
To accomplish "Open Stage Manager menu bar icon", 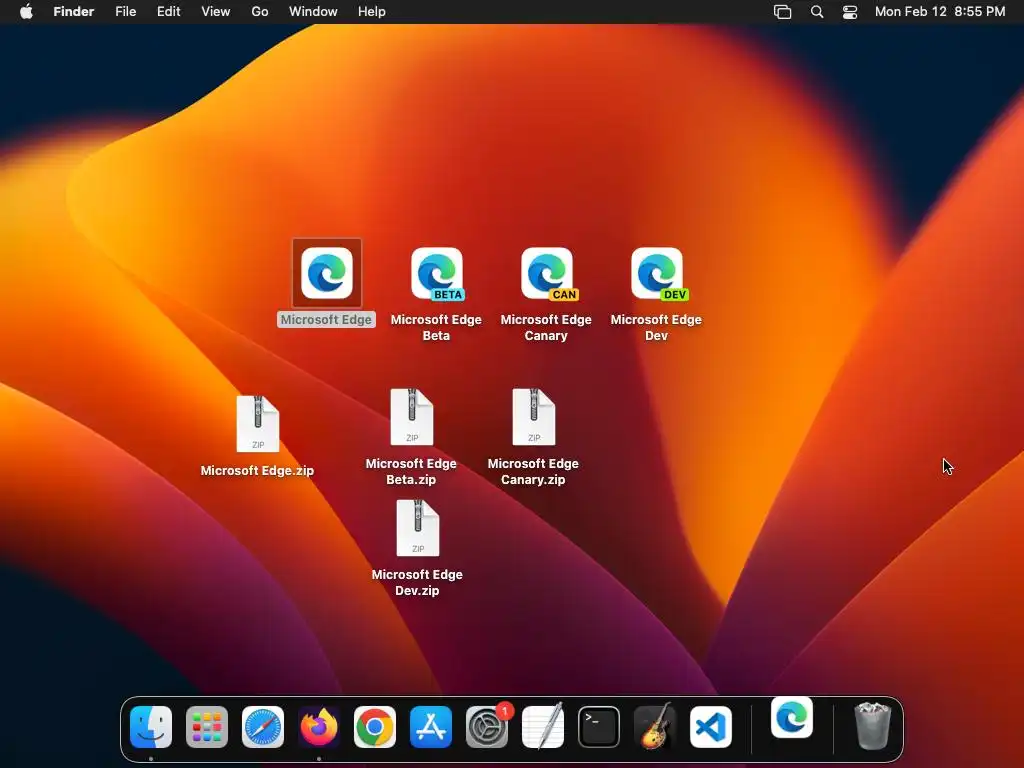I will (782, 12).
